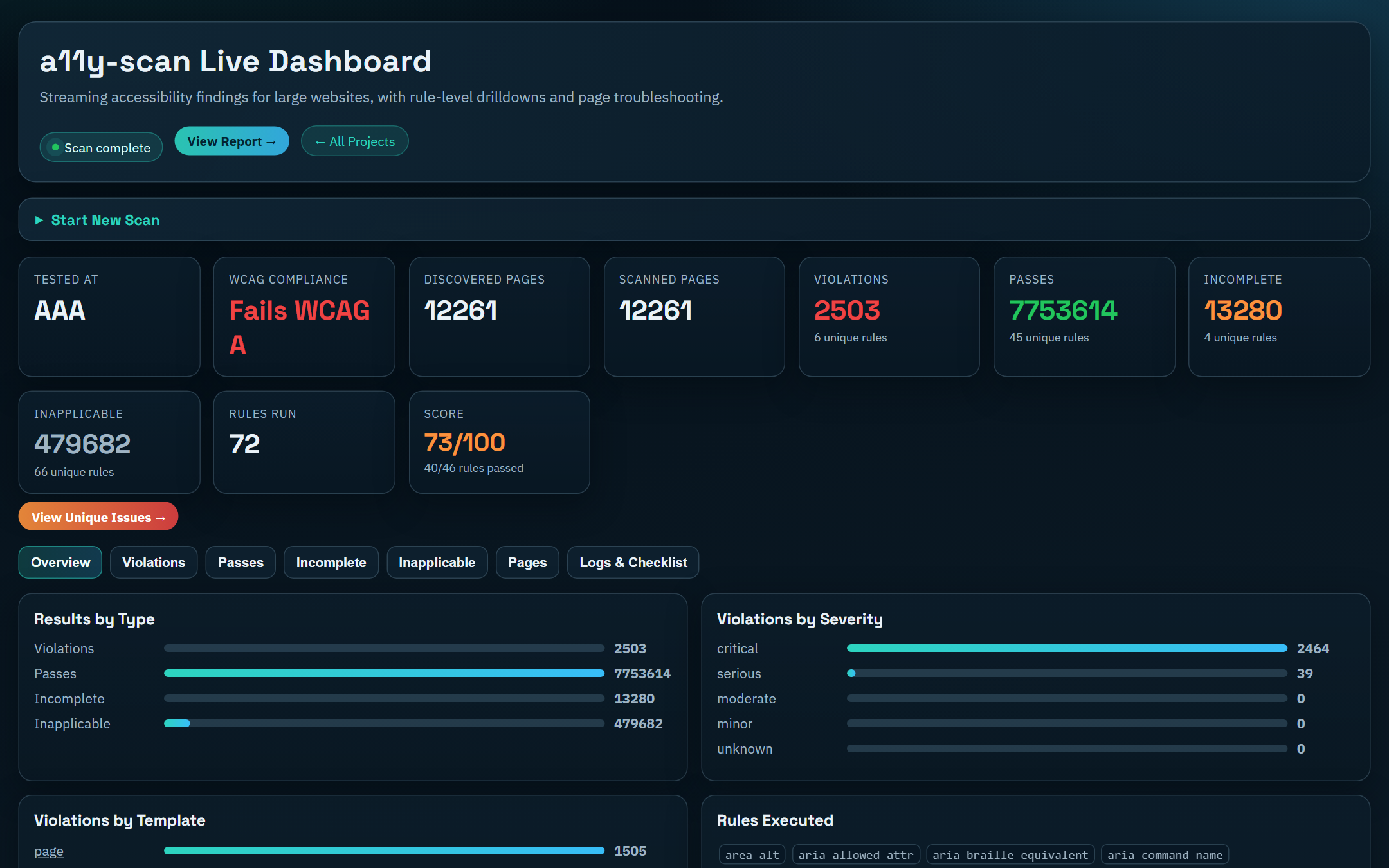This screenshot has width=1389, height=868.
Task: Click the orange 13280 incomplete card value
Action: (1243, 311)
